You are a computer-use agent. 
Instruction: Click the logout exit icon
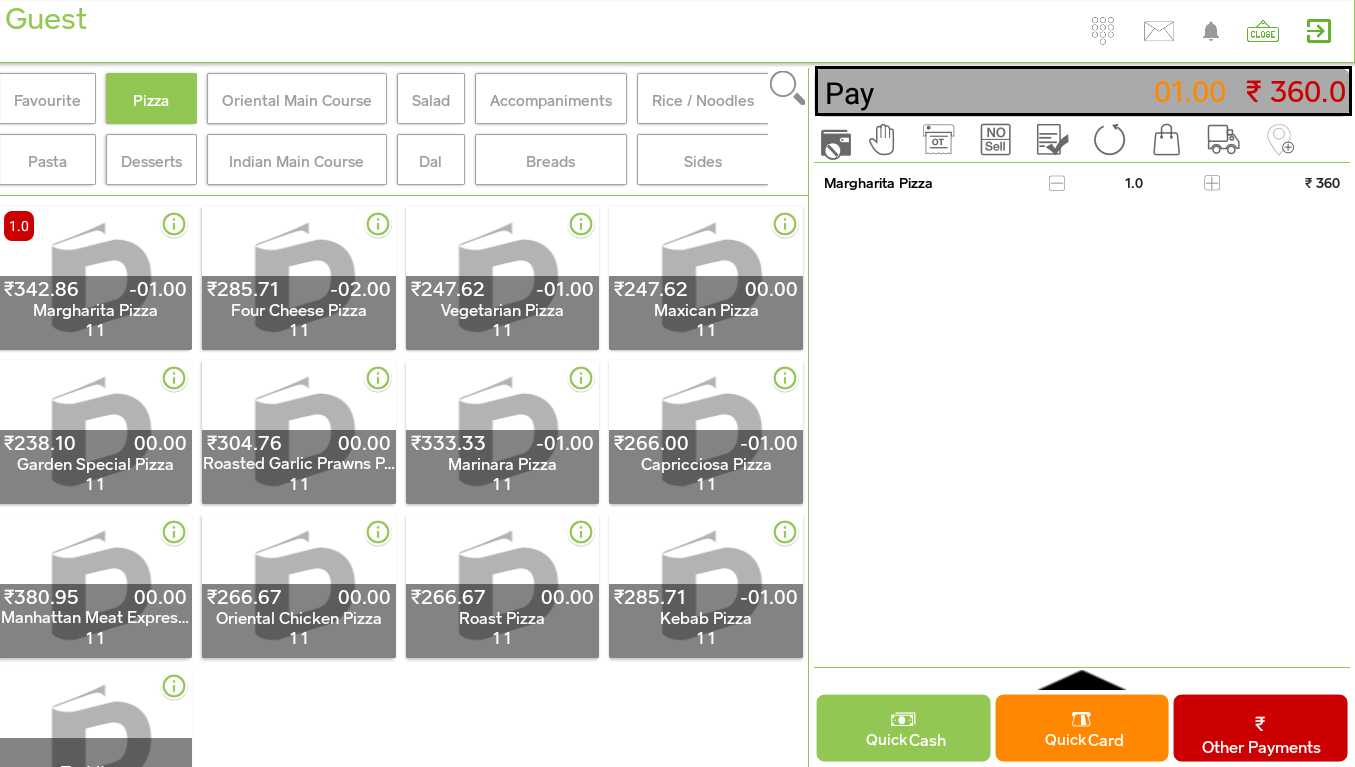(x=1319, y=31)
